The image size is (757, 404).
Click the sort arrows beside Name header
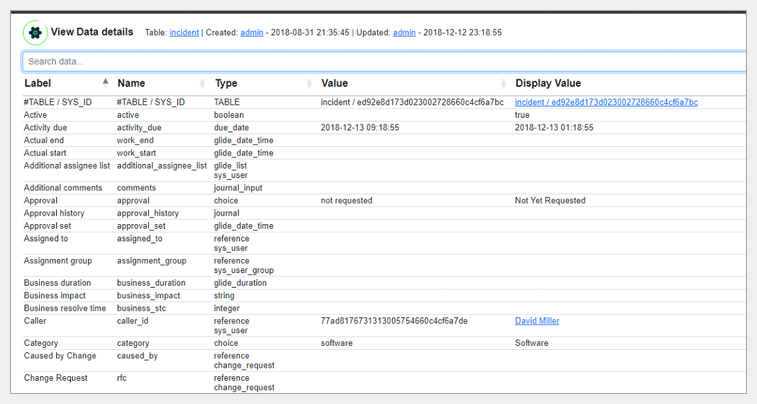[x=203, y=83]
